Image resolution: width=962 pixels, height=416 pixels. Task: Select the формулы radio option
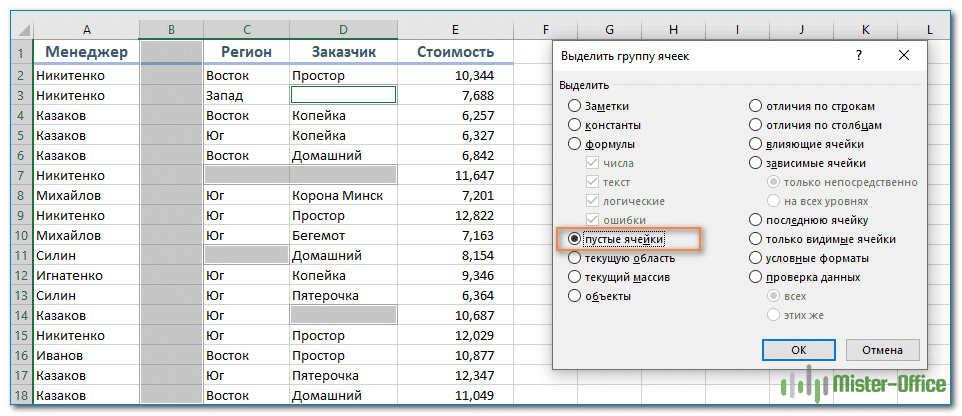[574, 144]
